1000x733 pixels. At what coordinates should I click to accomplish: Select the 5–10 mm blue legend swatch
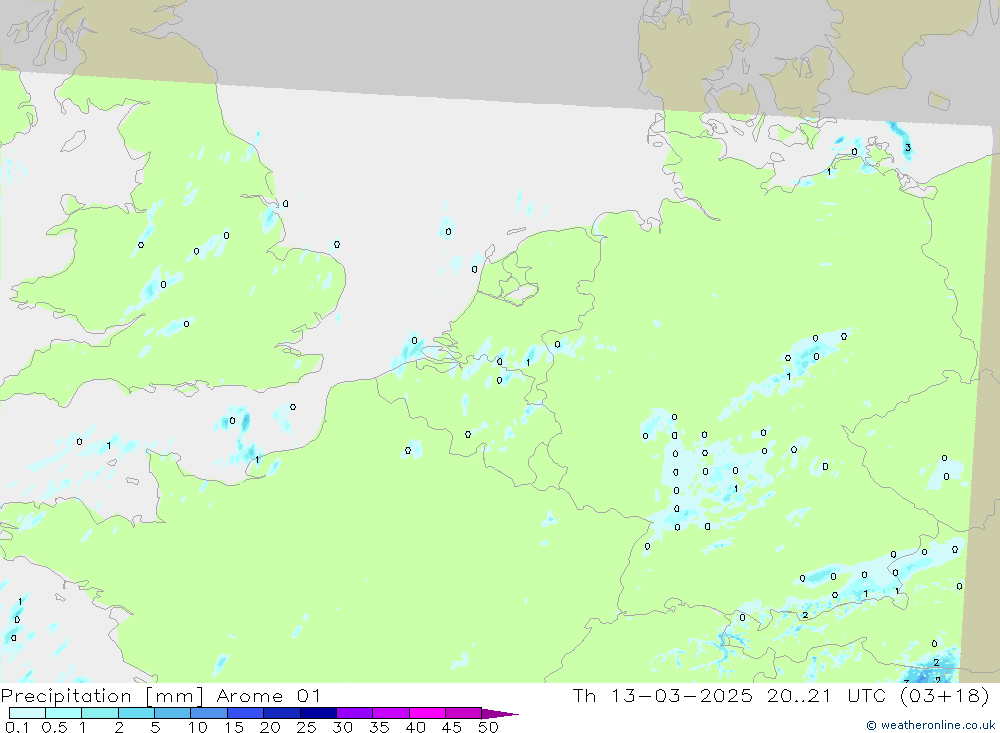coord(173,713)
